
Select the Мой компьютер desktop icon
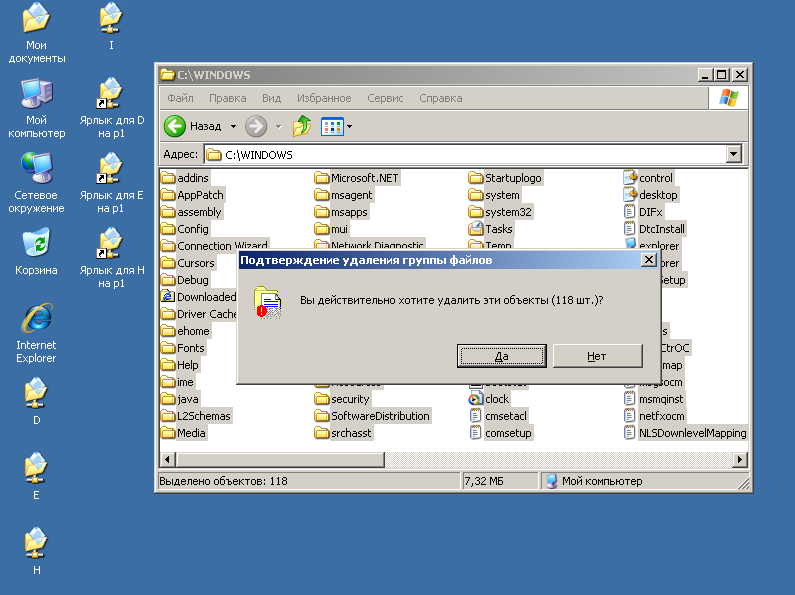tap(36, 95)
